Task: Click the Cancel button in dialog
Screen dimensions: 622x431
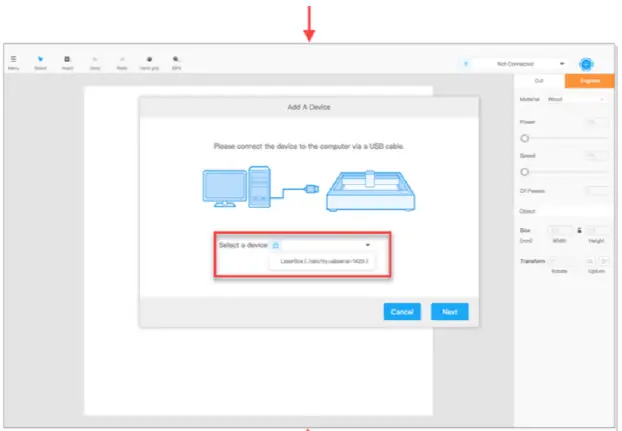Action: [402, 312]
